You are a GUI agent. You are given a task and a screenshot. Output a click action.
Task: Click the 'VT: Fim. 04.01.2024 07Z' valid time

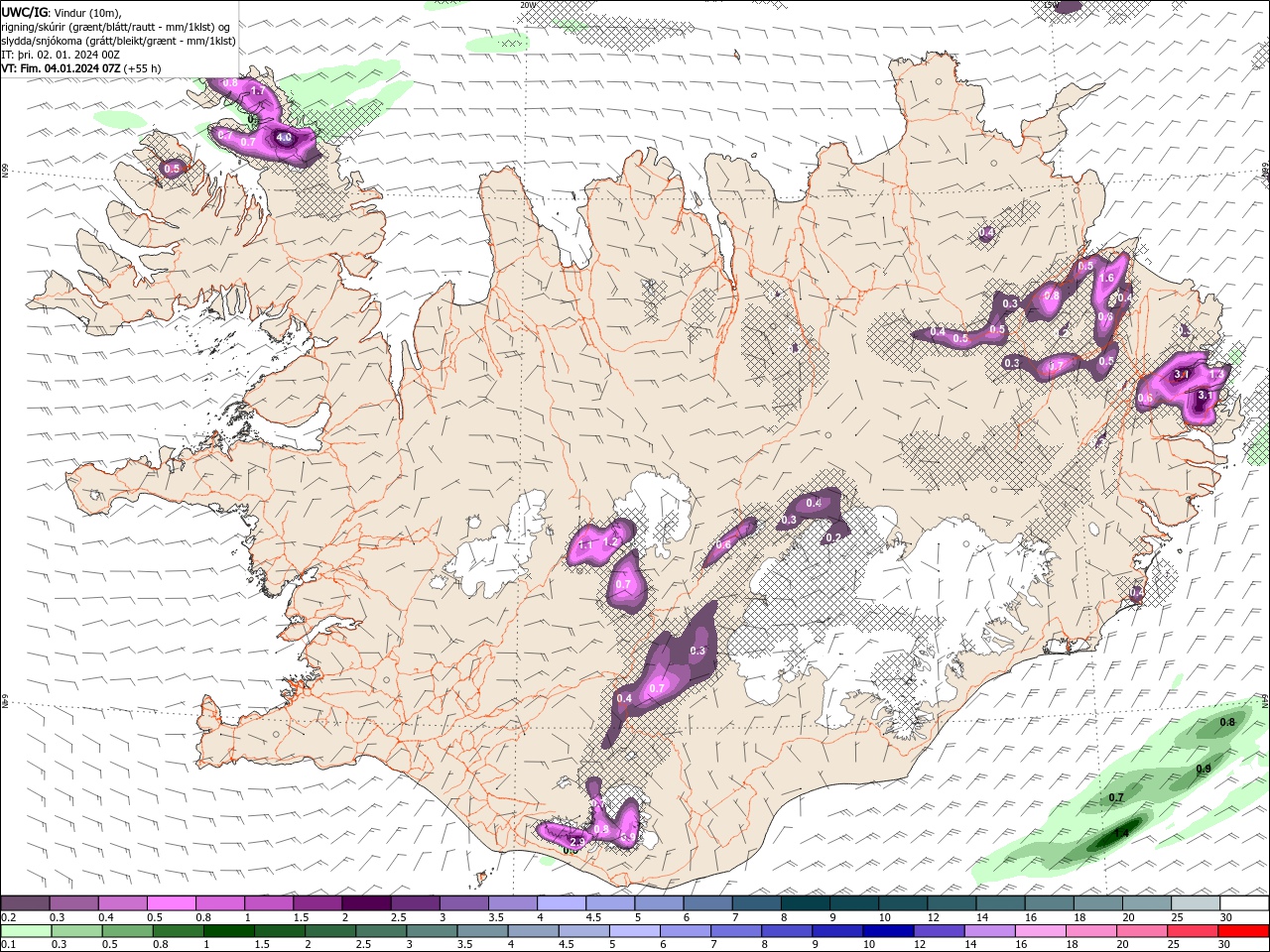[62, 68]
